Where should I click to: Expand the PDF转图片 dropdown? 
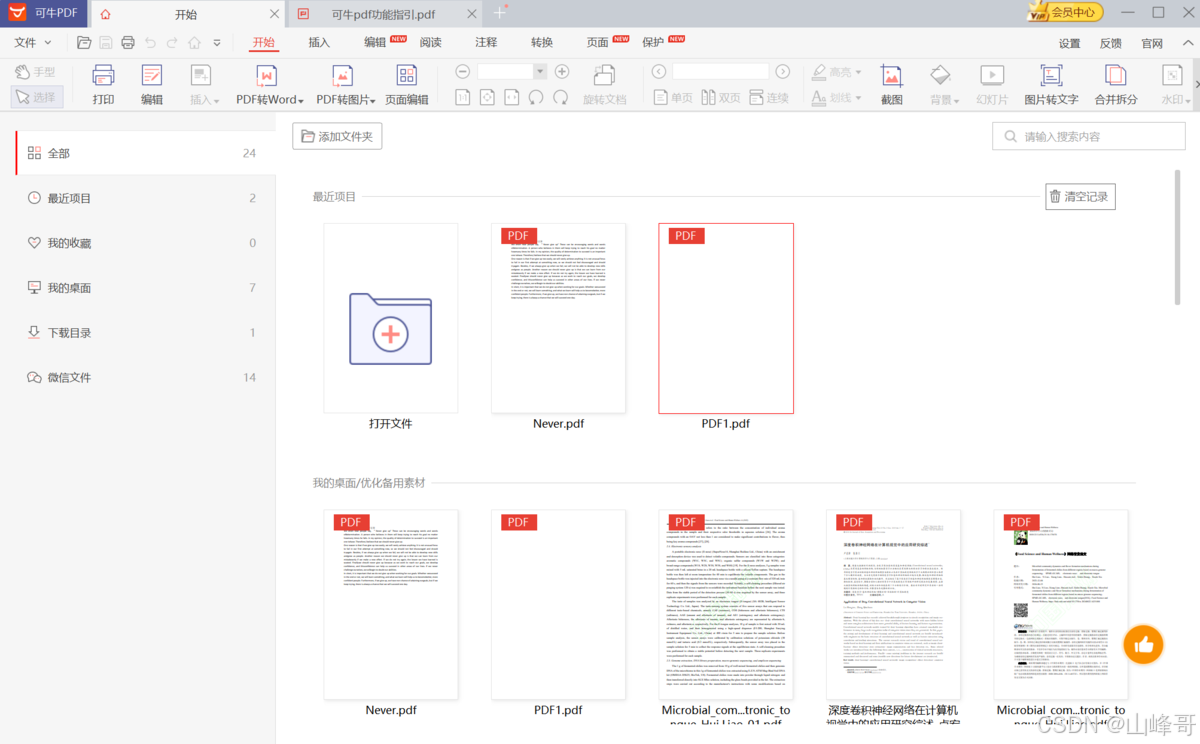(371, 100)
